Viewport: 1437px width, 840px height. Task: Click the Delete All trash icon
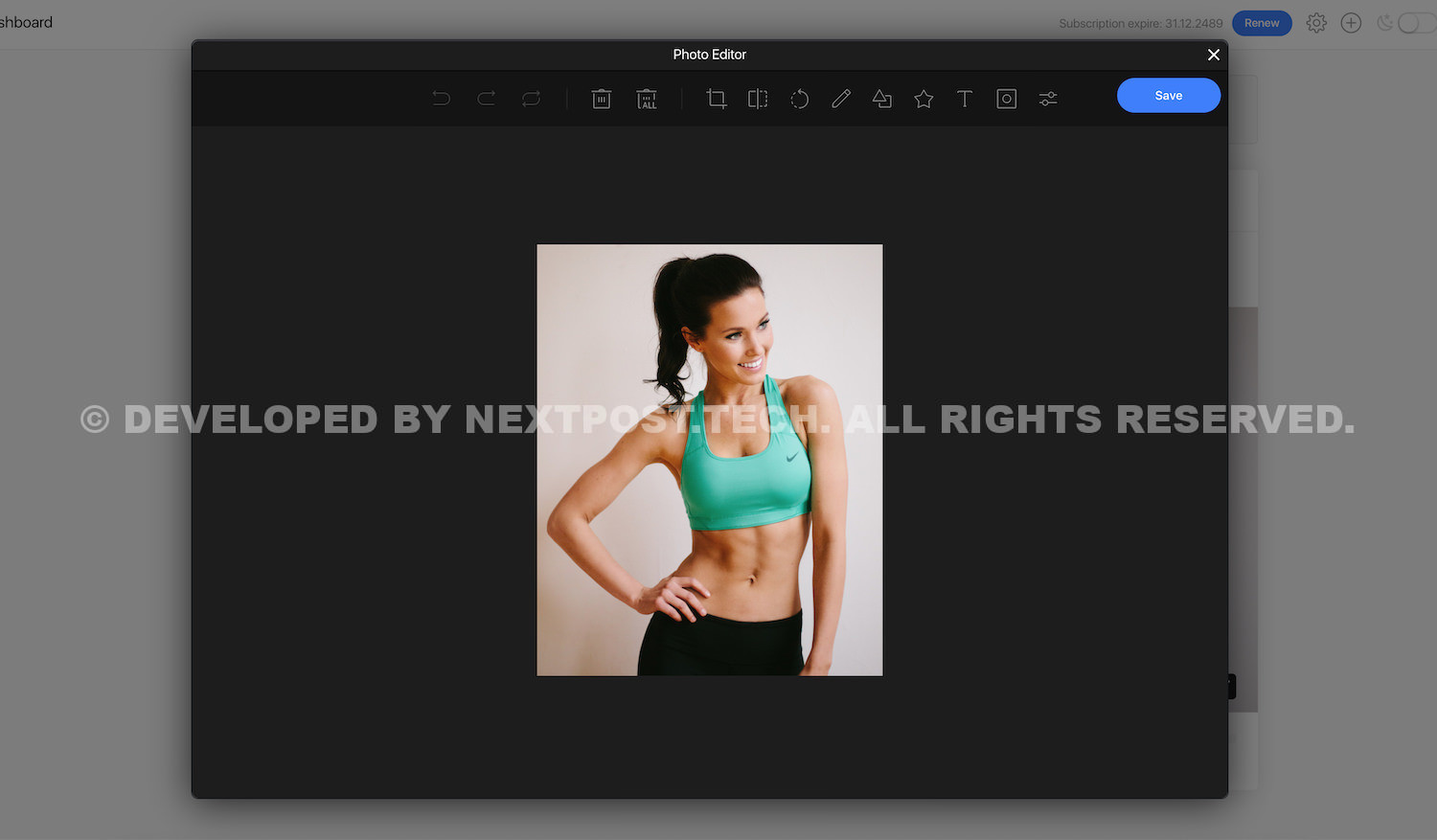pyautogui.click(x=647, y=99)
